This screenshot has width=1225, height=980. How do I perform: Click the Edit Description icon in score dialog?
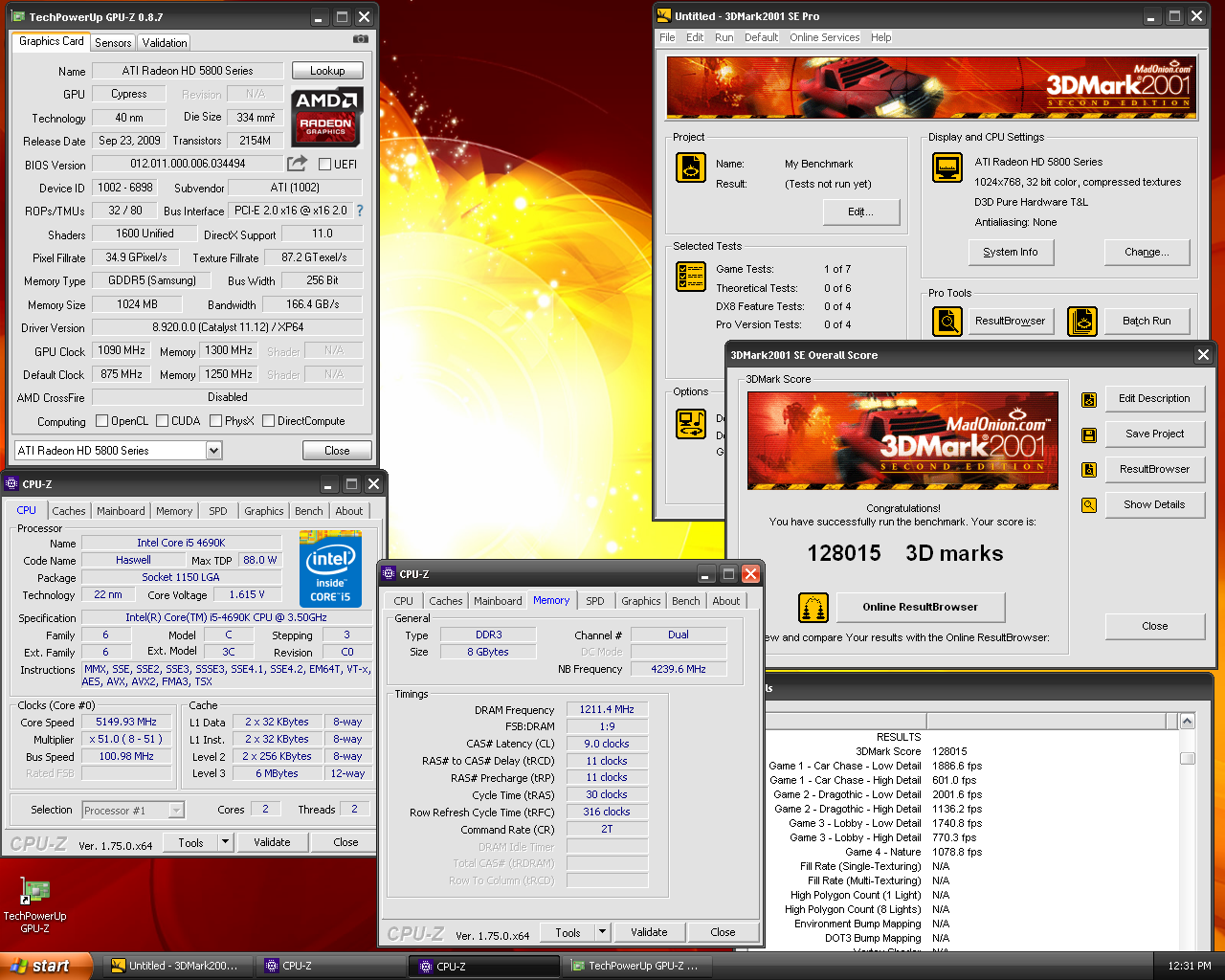coord(1089,400)
